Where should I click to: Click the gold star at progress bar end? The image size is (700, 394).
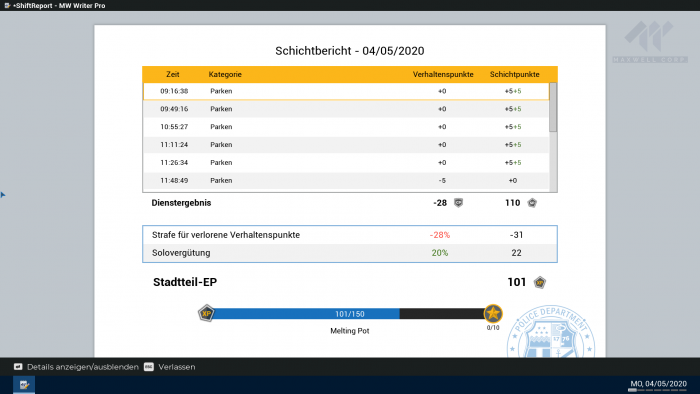[x=493, y=314]
